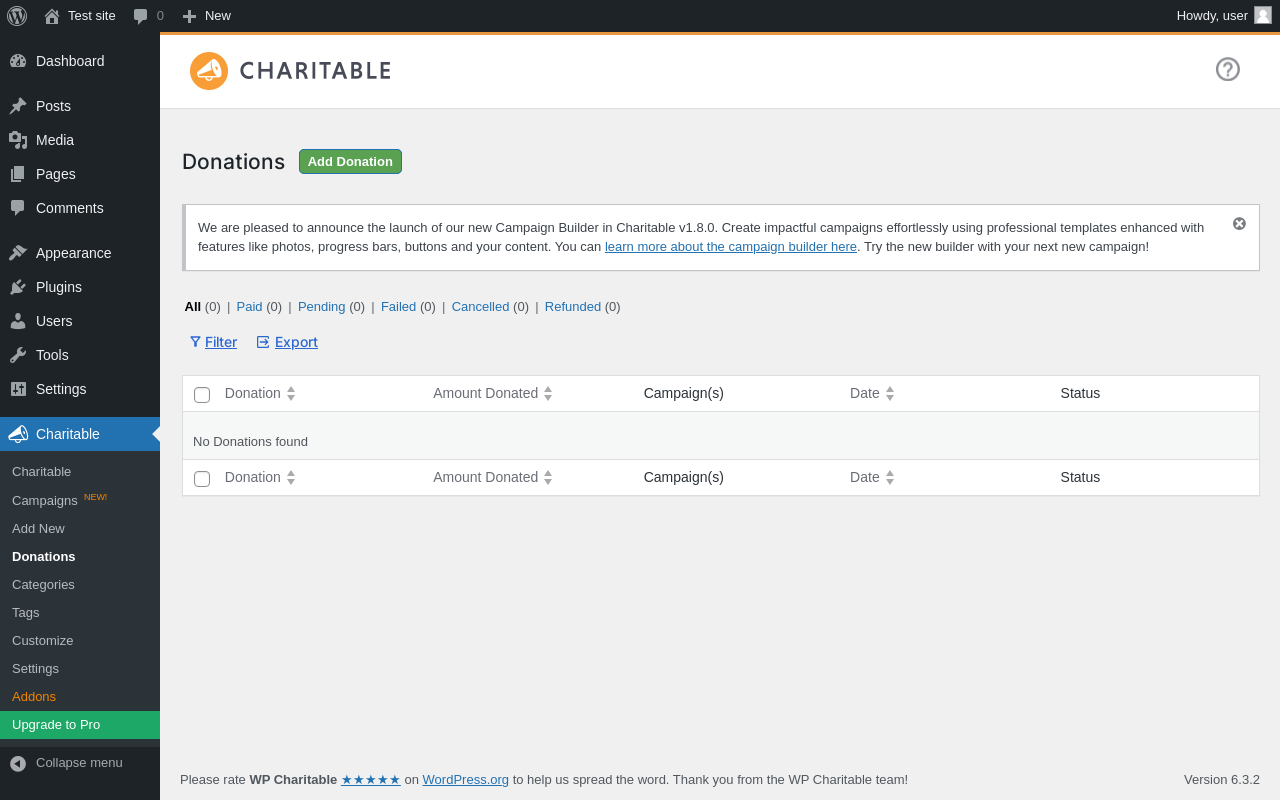Filter donations by Failed status
Screen dimensions: 1280x800
398,306
